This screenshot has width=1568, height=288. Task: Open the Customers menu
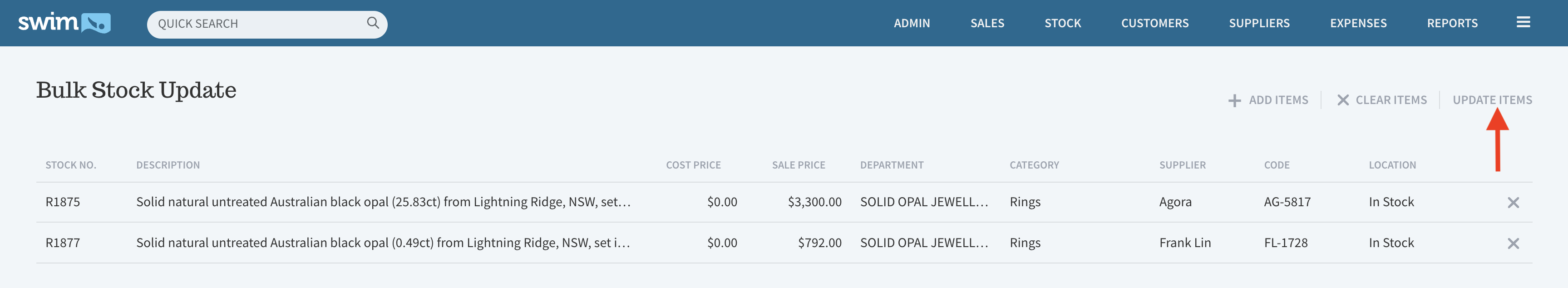pyautogui.click(x=1155, y=23)
